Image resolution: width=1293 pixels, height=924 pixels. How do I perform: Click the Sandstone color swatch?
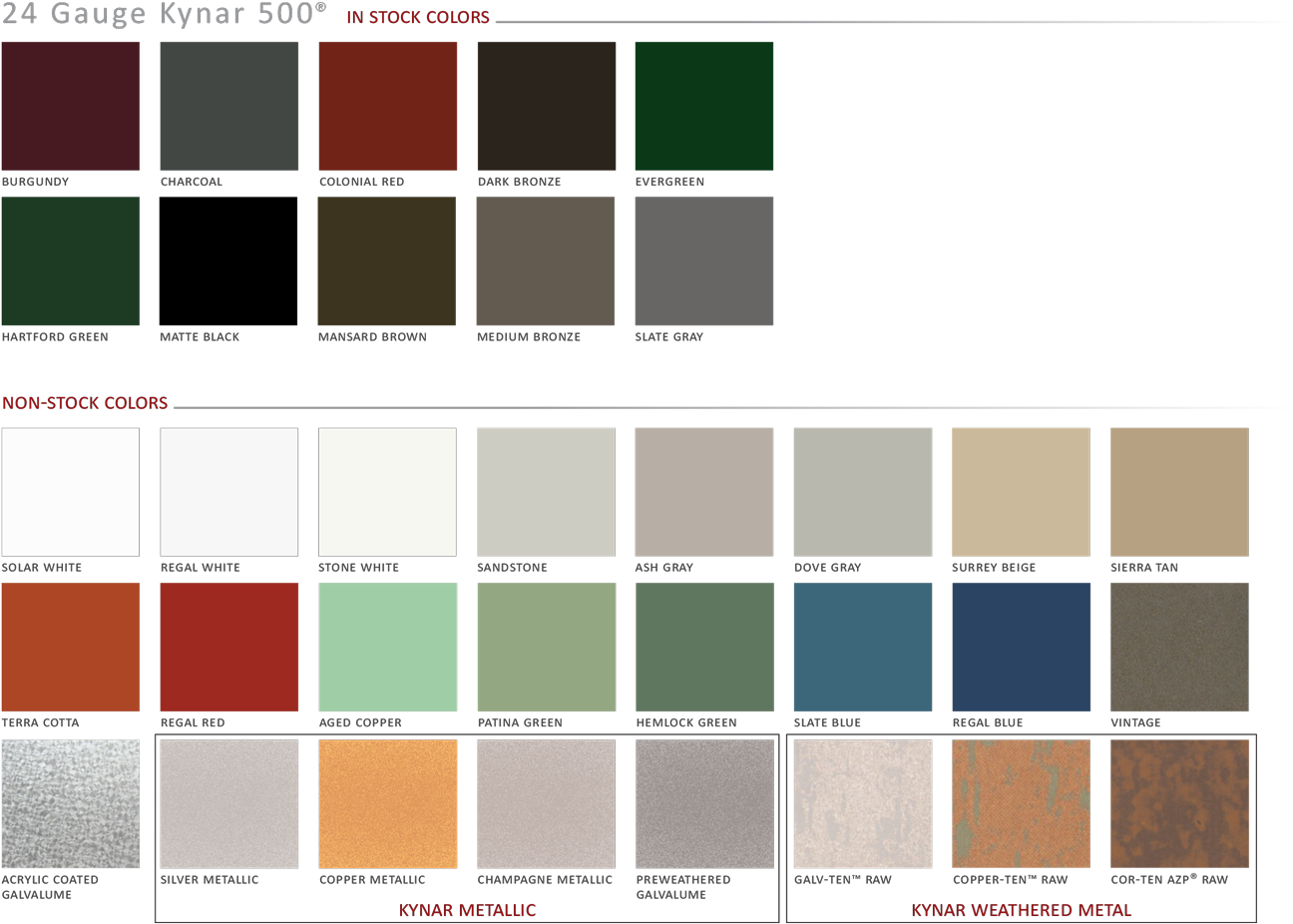tap(547, 492)
